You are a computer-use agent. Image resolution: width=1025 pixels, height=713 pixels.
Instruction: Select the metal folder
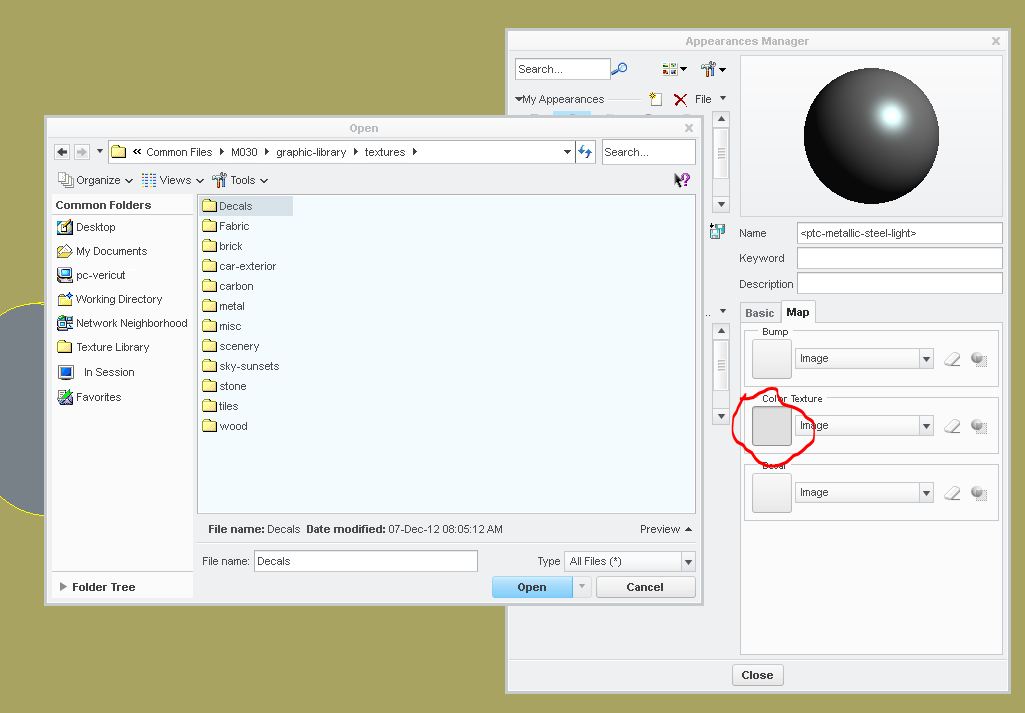point(224,306)
